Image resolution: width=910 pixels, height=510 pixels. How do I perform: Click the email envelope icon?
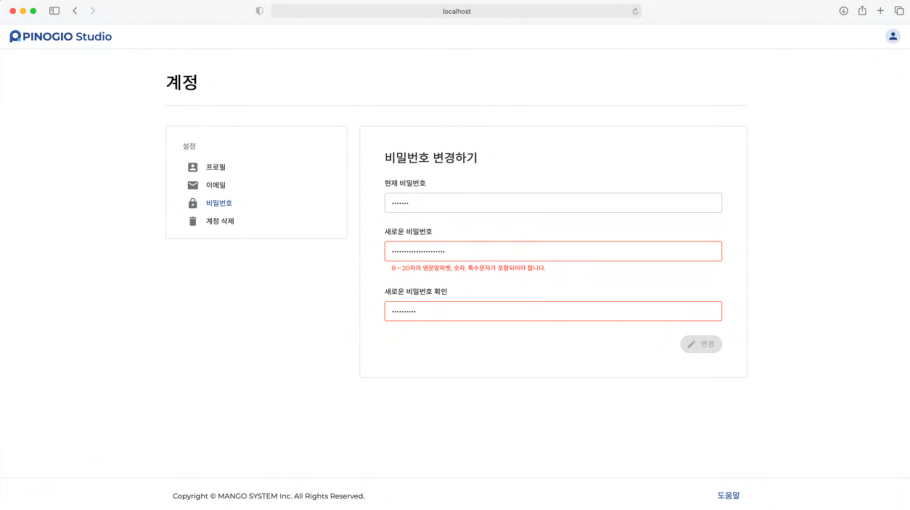pyautogui.click(x=193, y=185)
